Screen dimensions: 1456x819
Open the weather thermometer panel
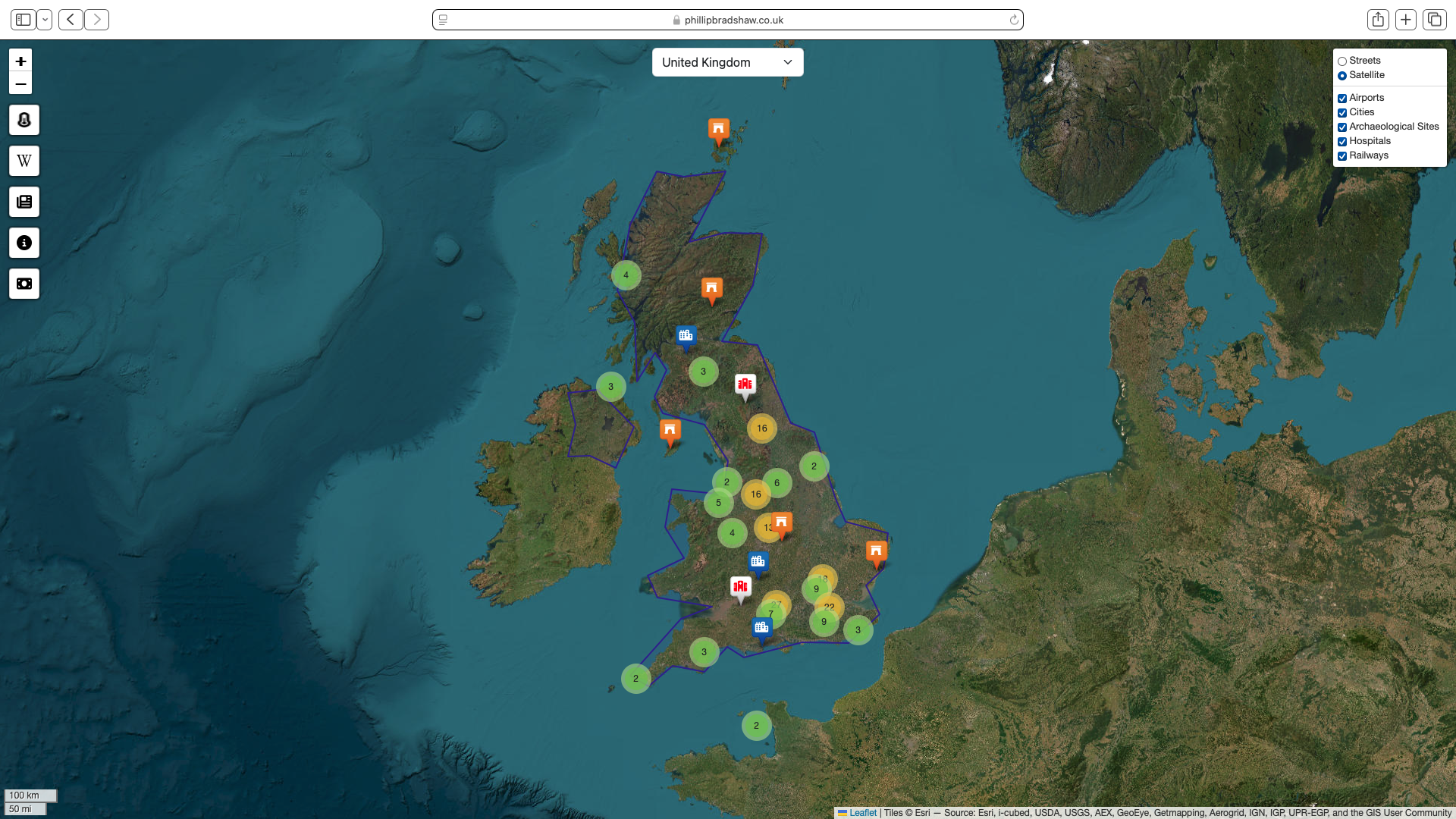coord(24,120)
